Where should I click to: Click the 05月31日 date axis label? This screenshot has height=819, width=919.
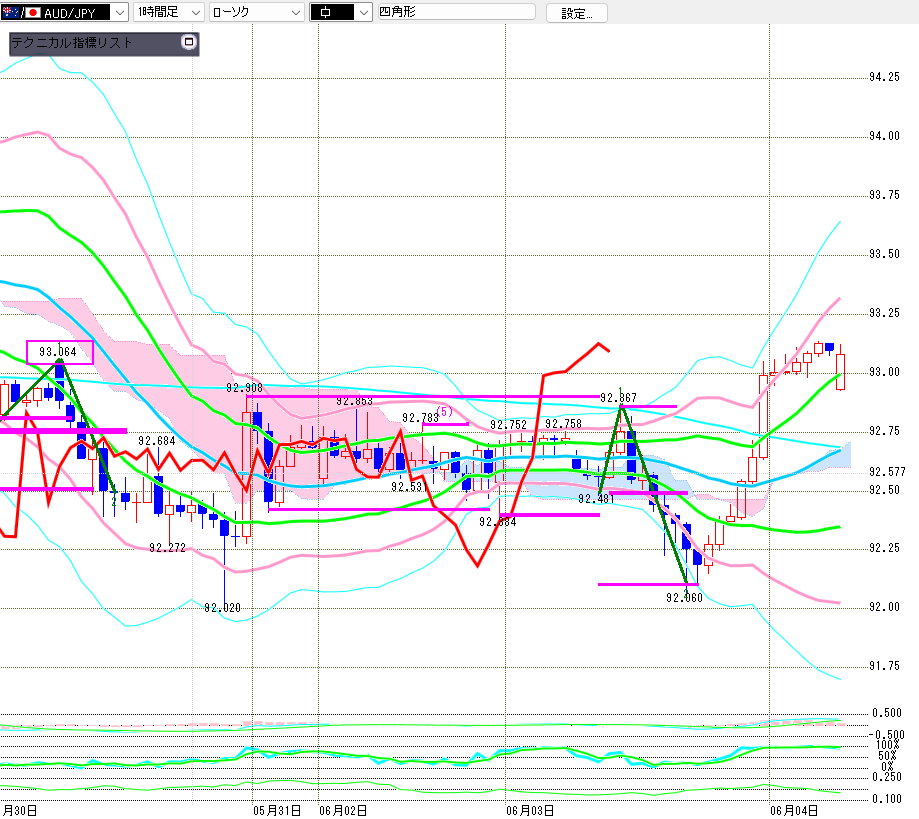(277, 810)
